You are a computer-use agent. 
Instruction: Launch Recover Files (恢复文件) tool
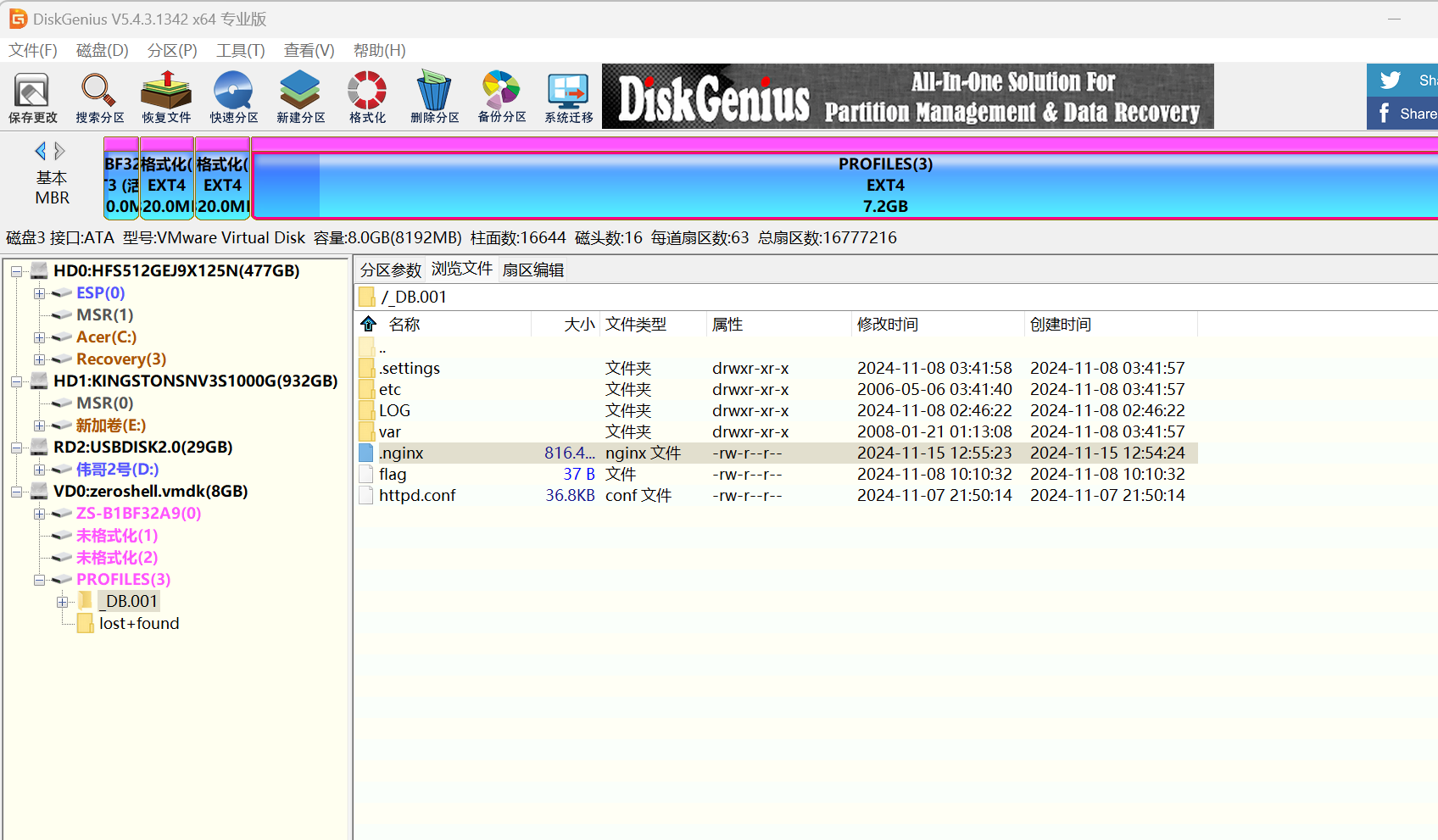166,97
